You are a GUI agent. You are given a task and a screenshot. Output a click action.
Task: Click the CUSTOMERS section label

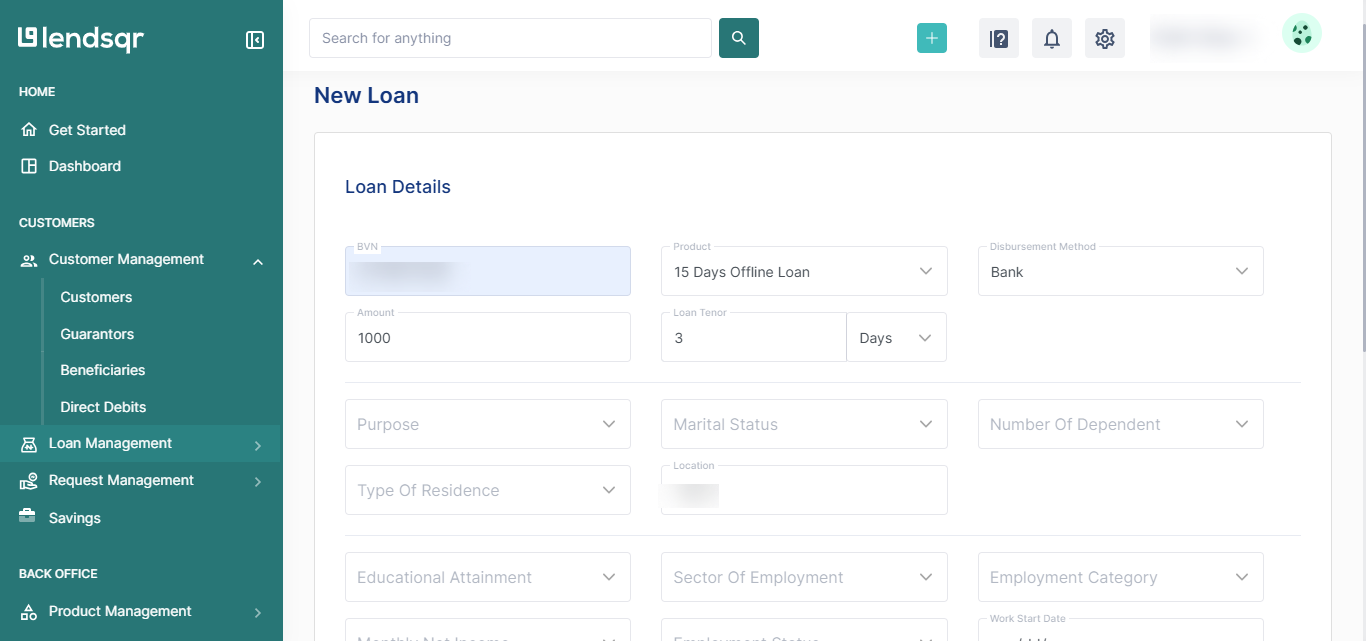[57, 223]
